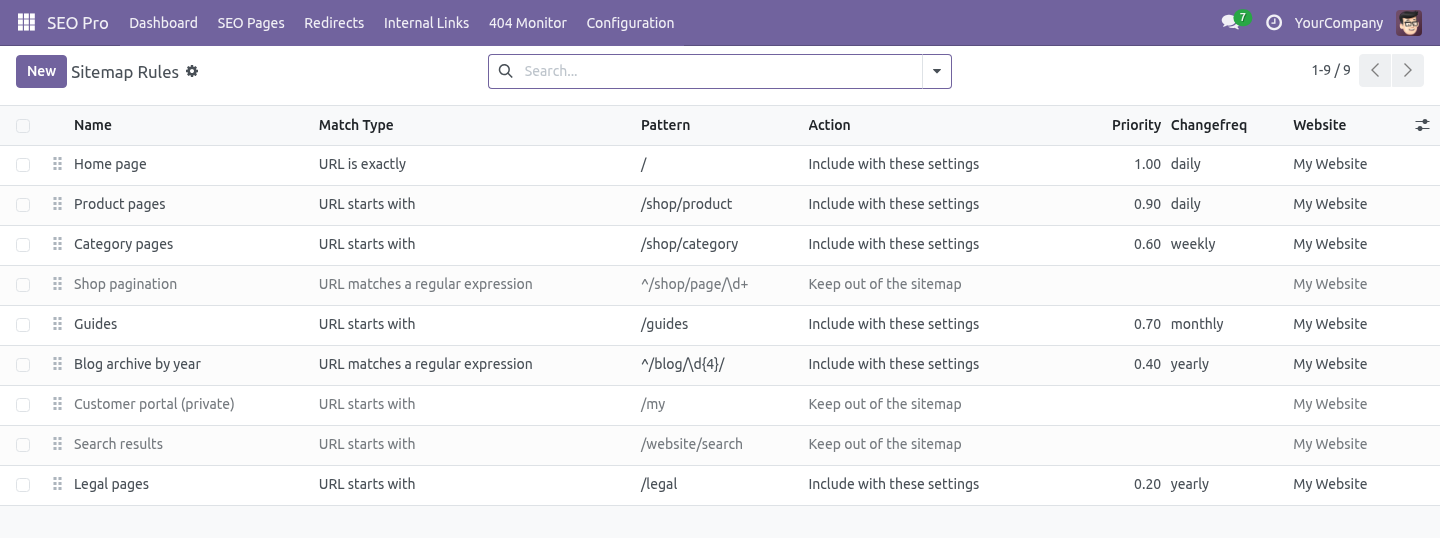Image resolution: width=1440 pixels, height=538 pixels.
Task: Open the user avatar menu
Action: (1409, 22)
